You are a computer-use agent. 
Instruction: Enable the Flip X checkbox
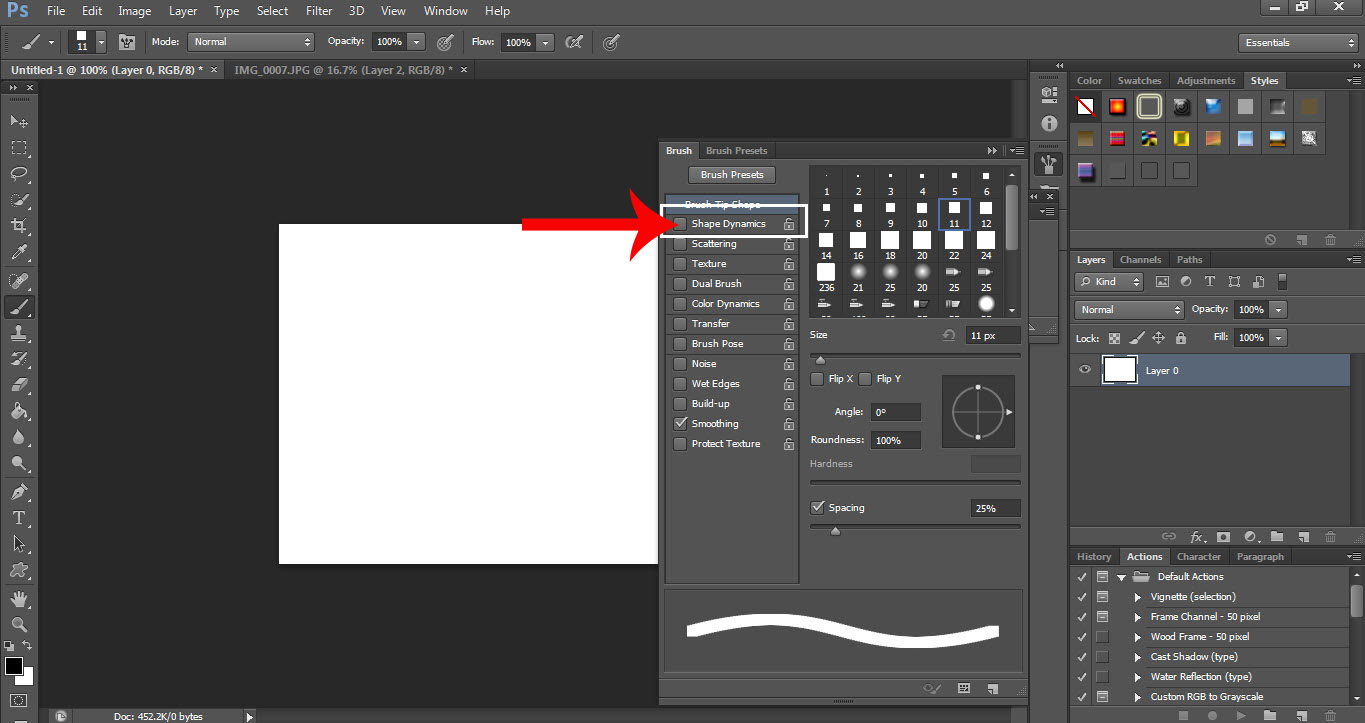[x=817, y=379]
